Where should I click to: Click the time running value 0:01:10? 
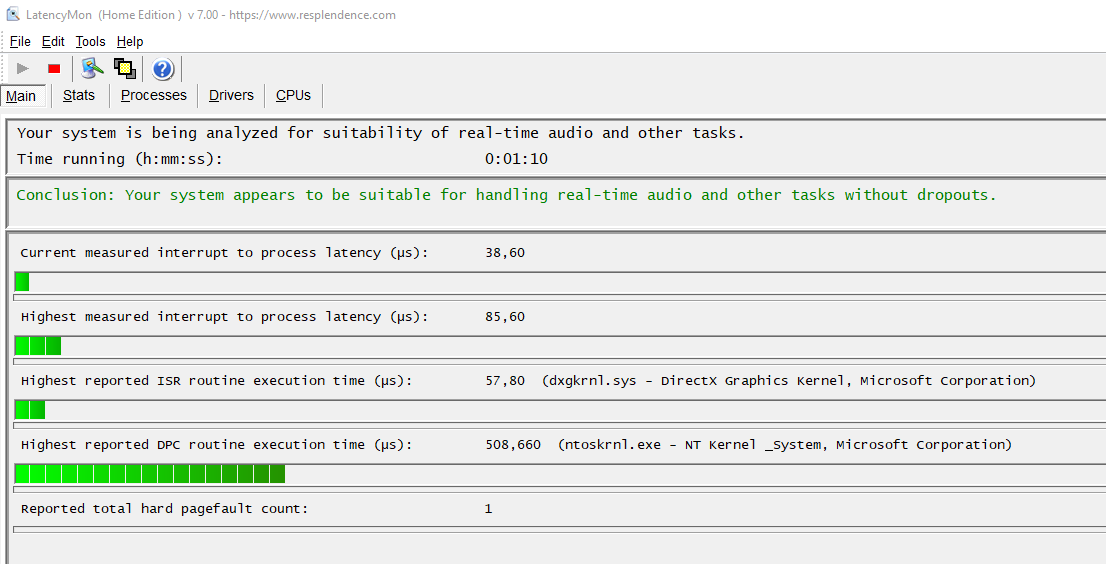pos(516,159)
